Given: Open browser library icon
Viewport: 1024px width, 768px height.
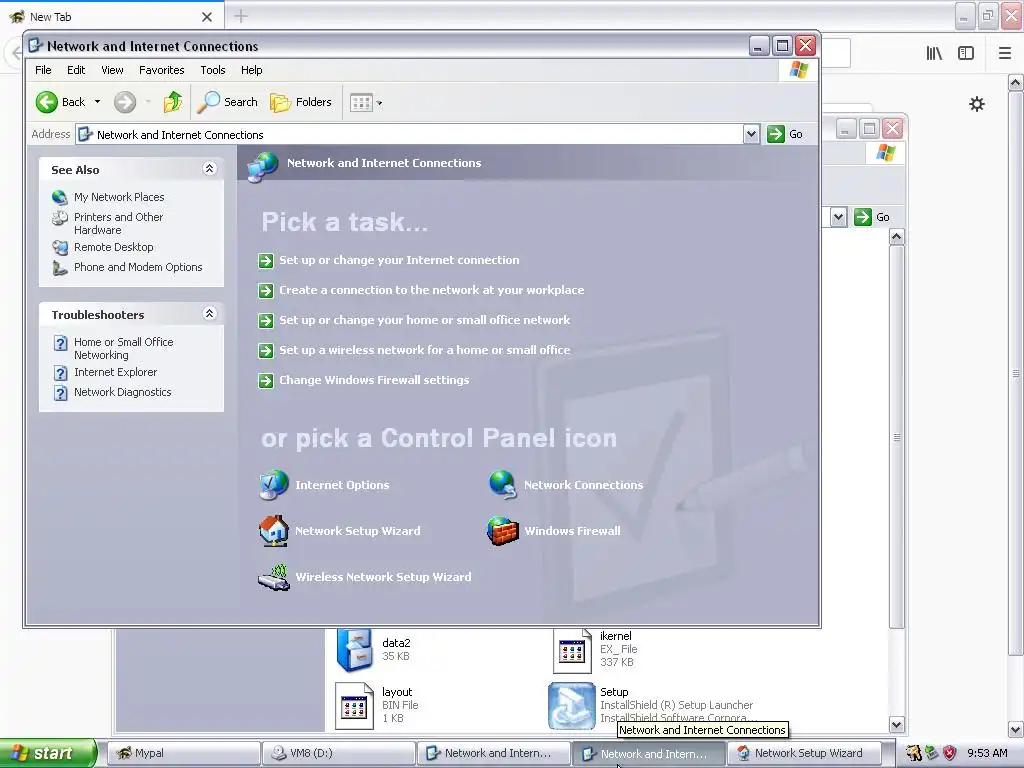Looking at the screenshot, I should 934,53.
